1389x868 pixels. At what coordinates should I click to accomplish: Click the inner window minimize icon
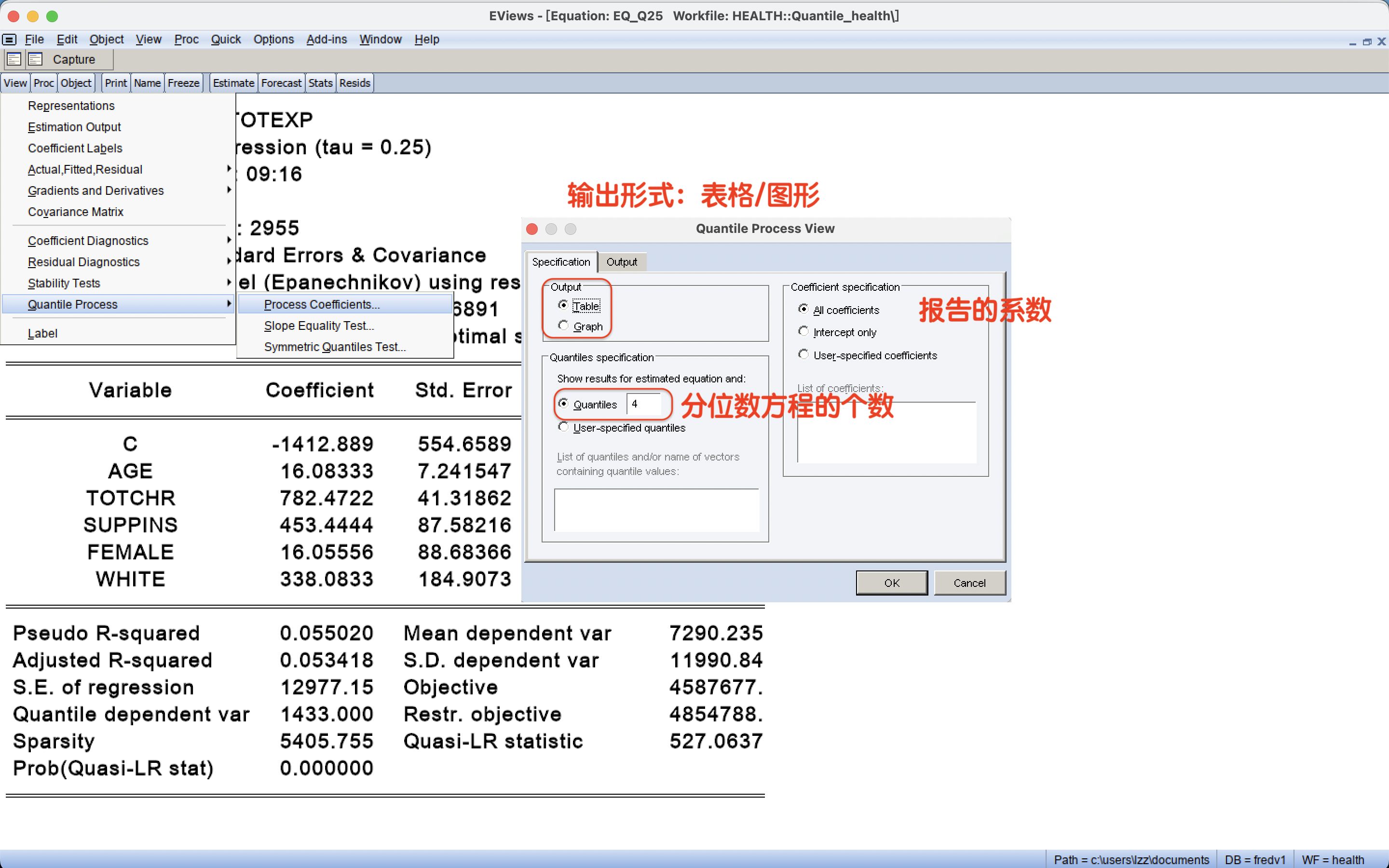tap(1352, 42)
